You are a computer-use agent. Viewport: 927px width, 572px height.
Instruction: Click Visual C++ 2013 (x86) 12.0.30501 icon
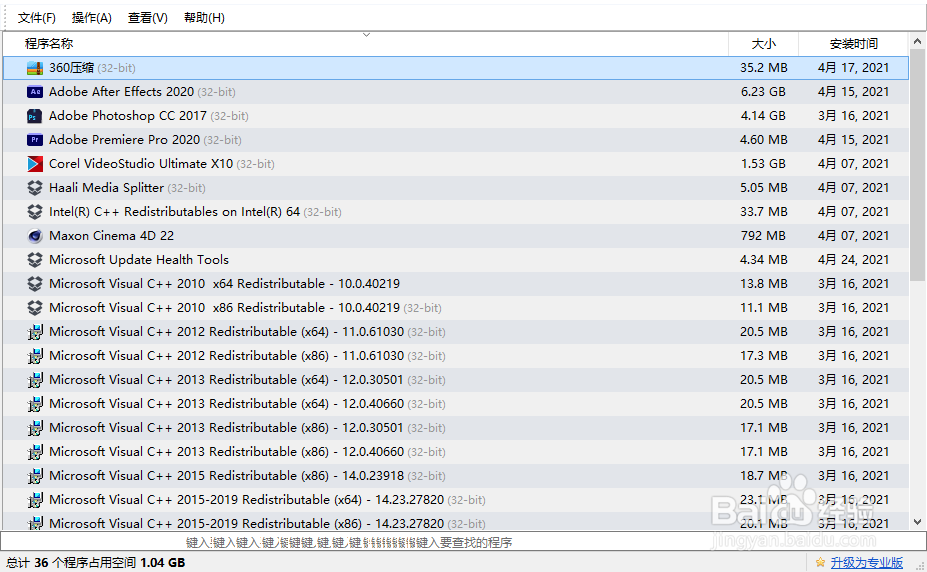tap(35, 428)
